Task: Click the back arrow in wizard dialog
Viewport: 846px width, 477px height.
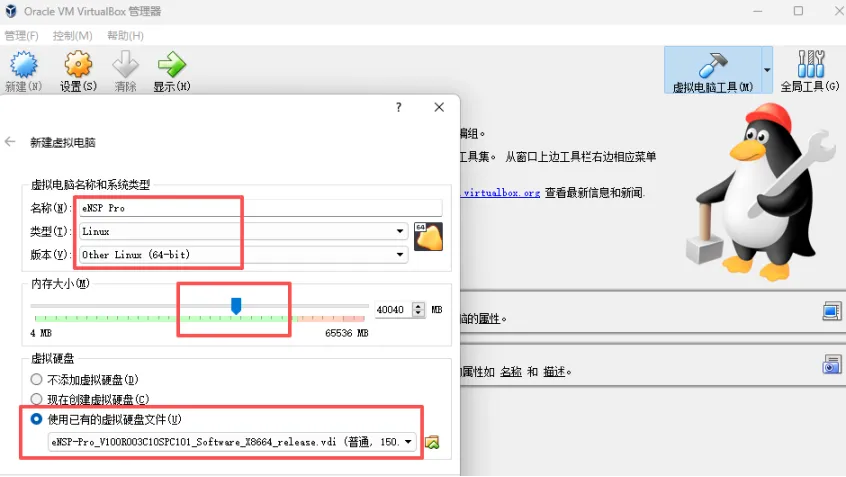Action: click(x=10, y=142)
